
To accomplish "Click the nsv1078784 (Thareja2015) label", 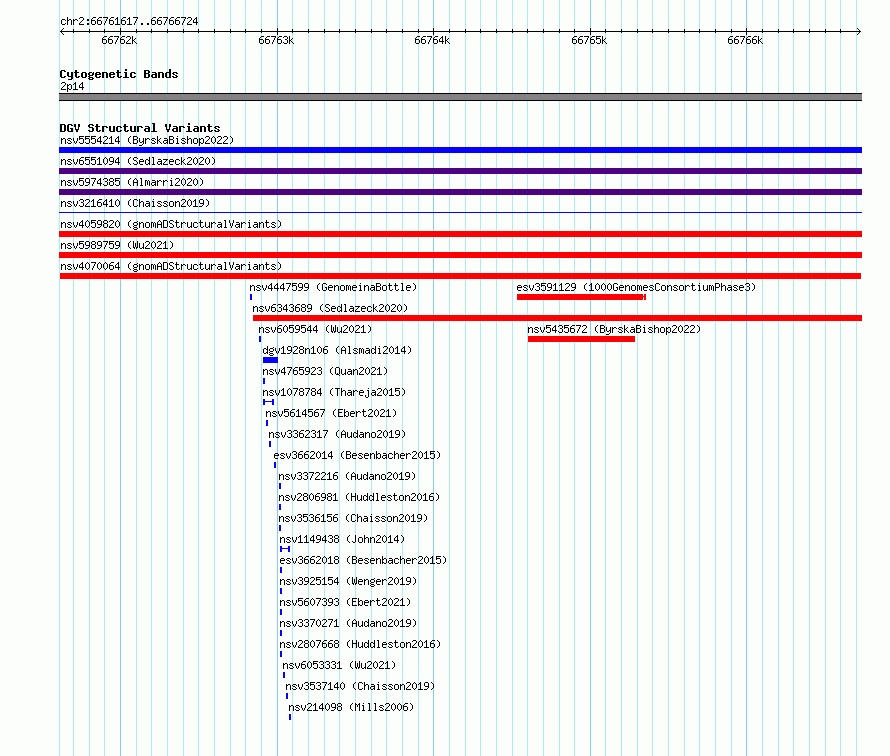I will click(334, 392).
